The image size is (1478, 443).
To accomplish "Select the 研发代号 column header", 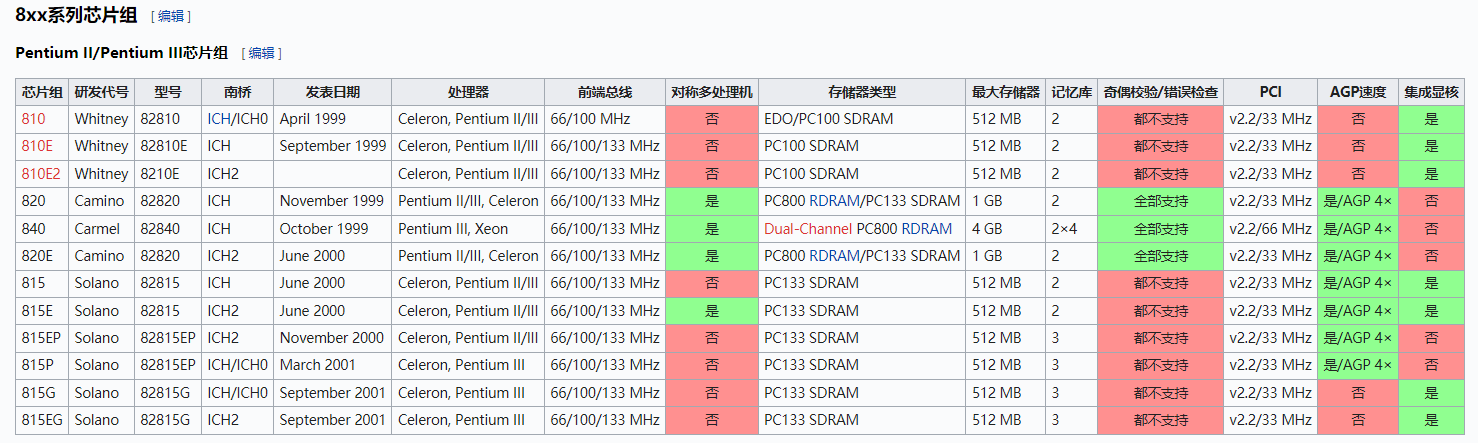I will 101,92.
